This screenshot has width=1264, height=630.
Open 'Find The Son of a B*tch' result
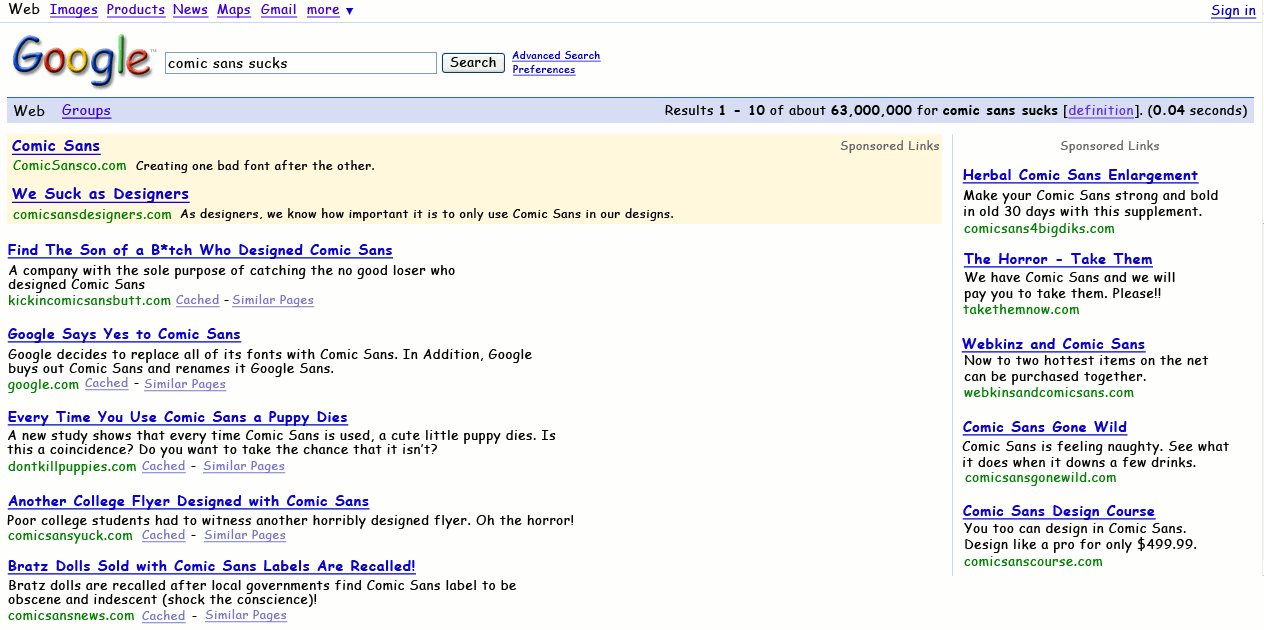[x=200, y=250]
